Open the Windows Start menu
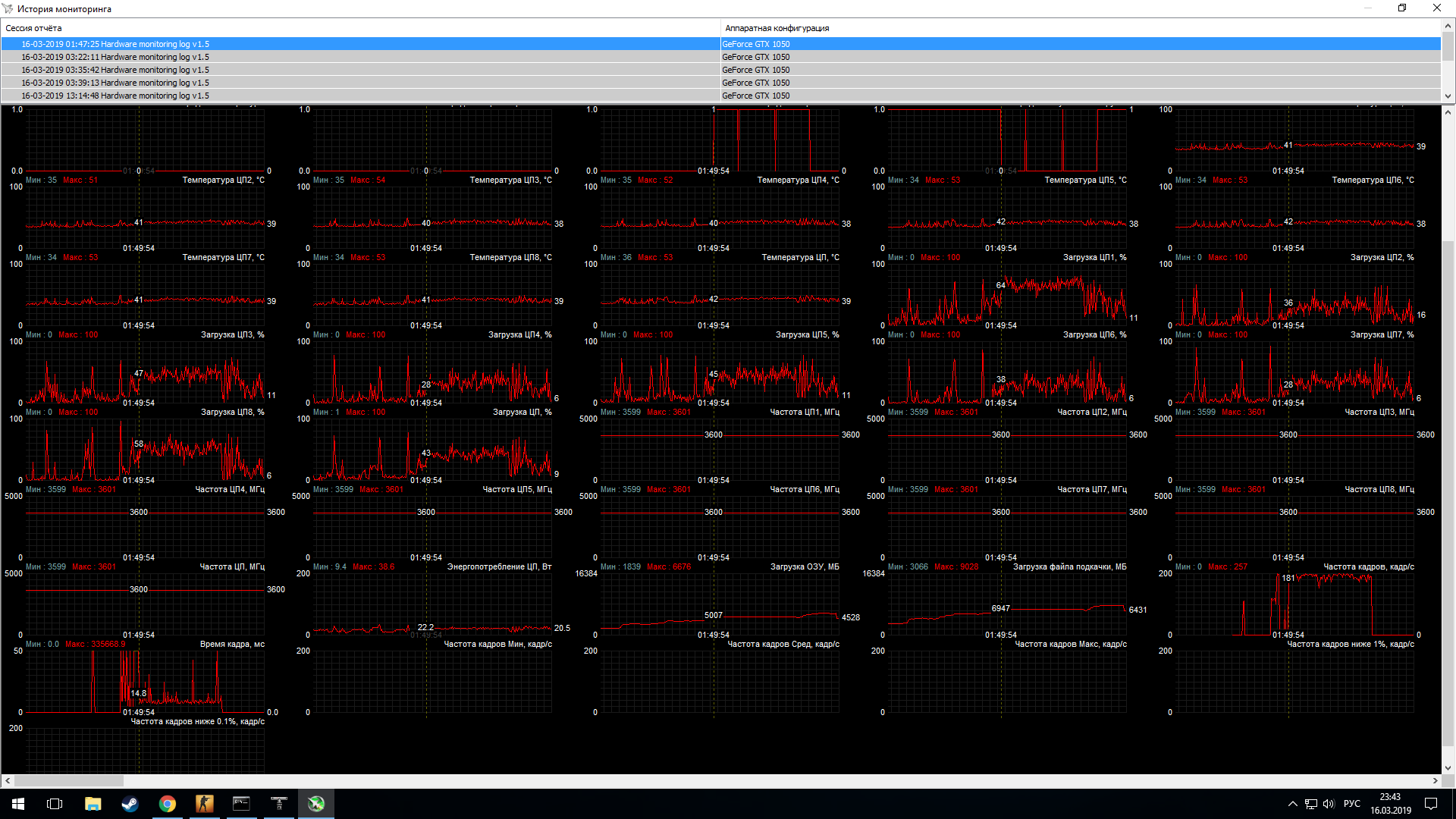Image resolution: width=1456 pixels, height=819 pixels. point(18,804)
